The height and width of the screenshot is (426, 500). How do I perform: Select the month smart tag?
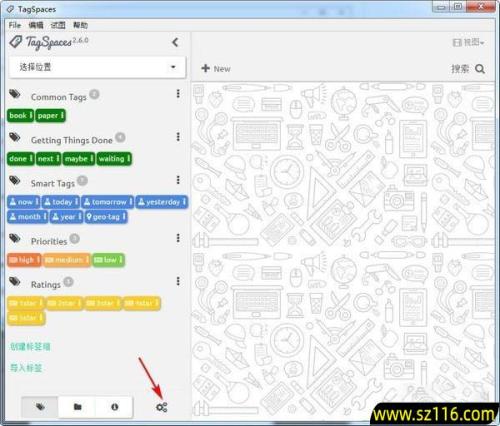click(28, 217)
